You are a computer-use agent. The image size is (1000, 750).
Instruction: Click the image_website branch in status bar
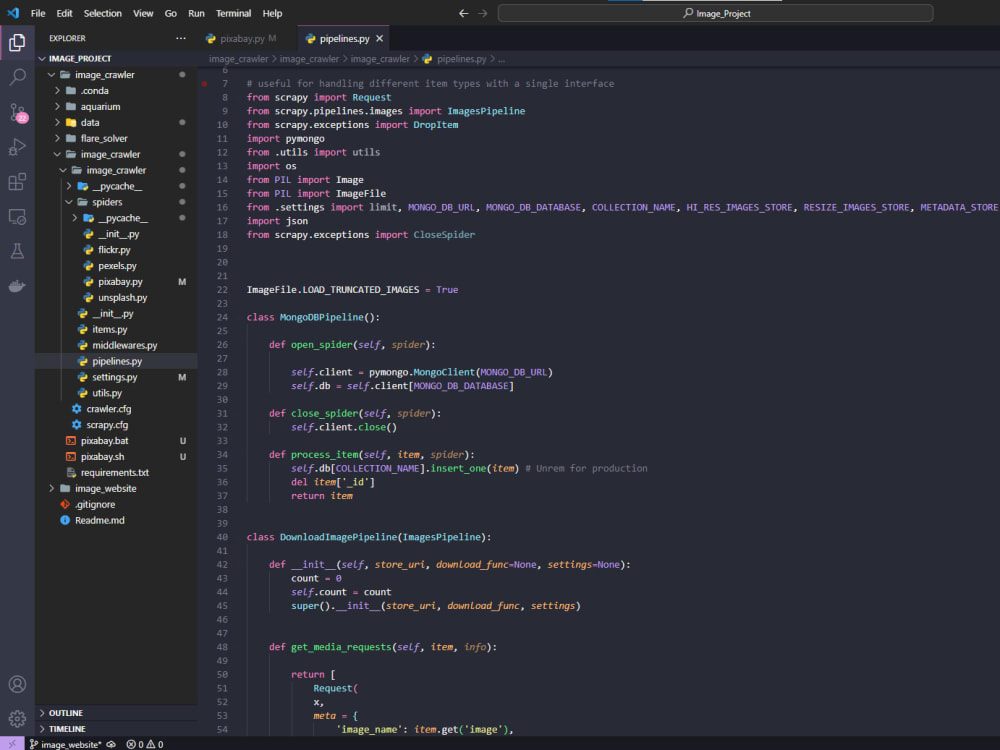tap(70, 744)
